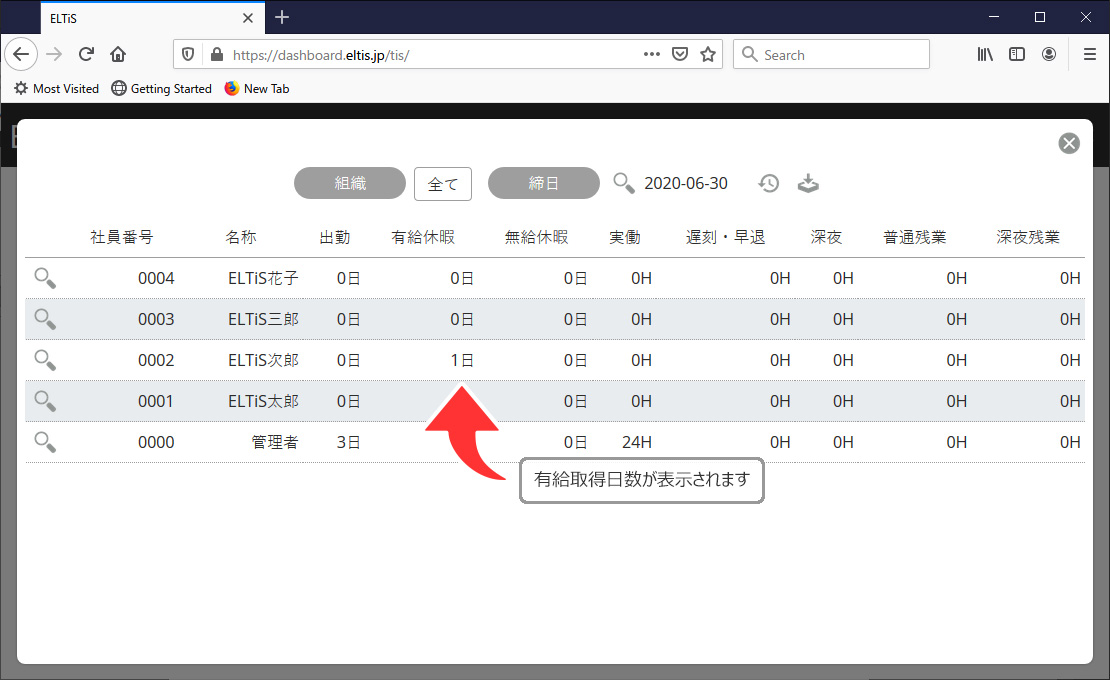The height and width of the screenshot is (680, 1110).
Task: Go to the Firefox home page
Action: pyautogui.click(x=118, y=54)
